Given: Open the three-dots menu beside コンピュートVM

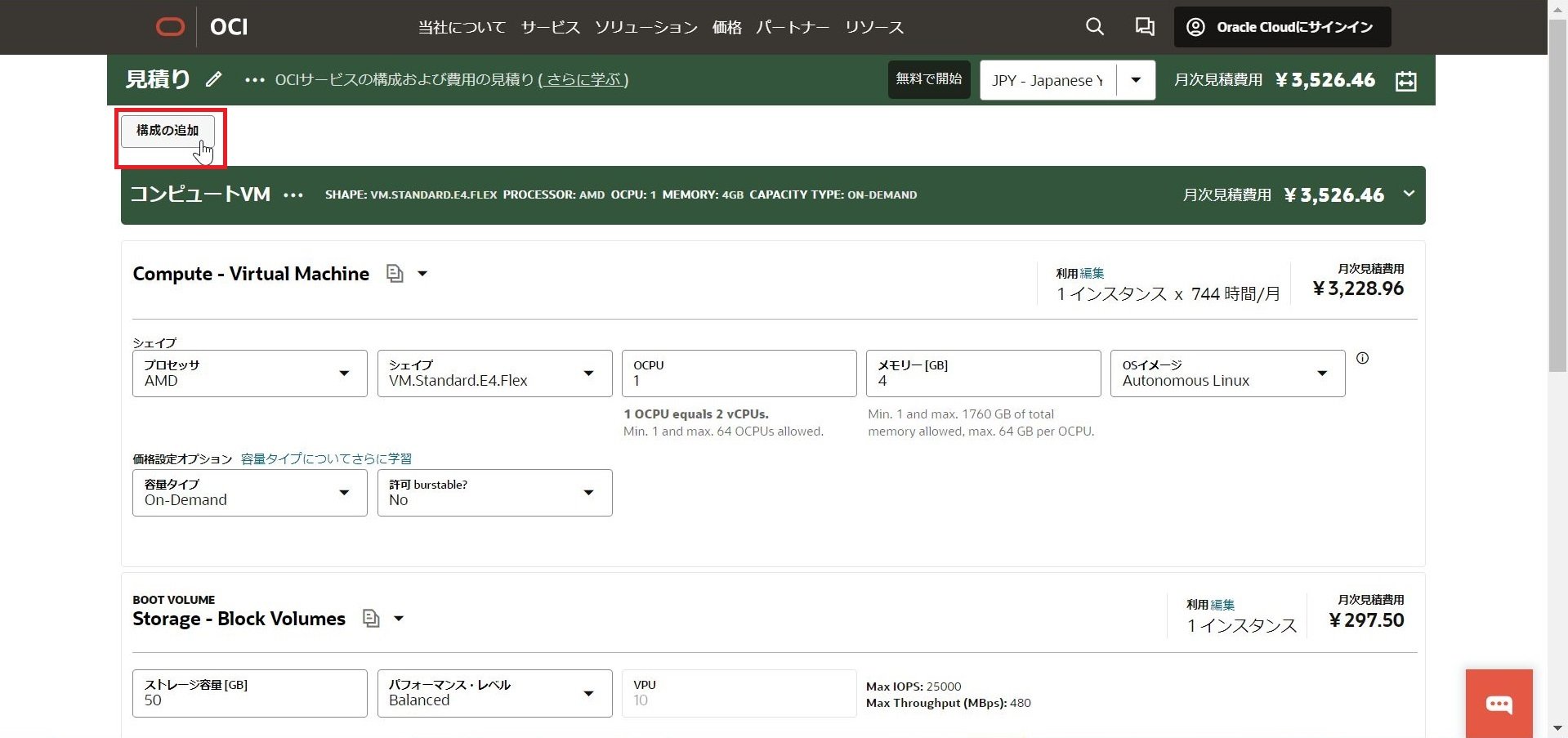Looking at the screenshot, I should (293, 195).
